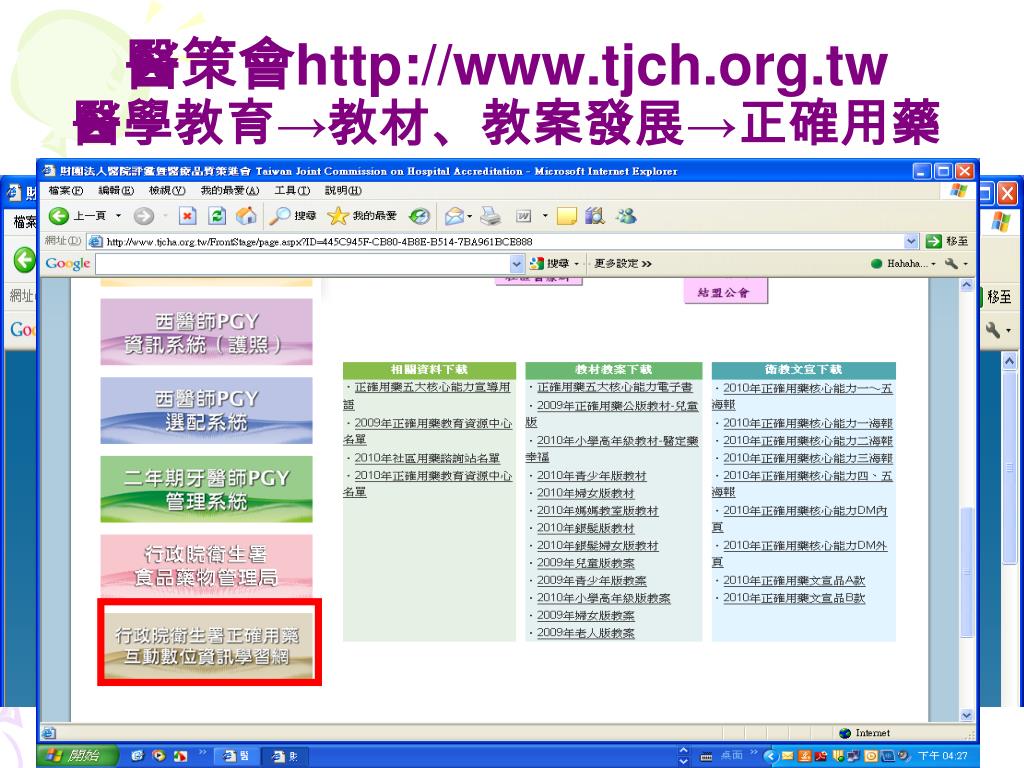Open link 2010年正確用藥文宣品A款
Image resolution: width=1024 pixels, height=768 pixels.
click(794, 581)
